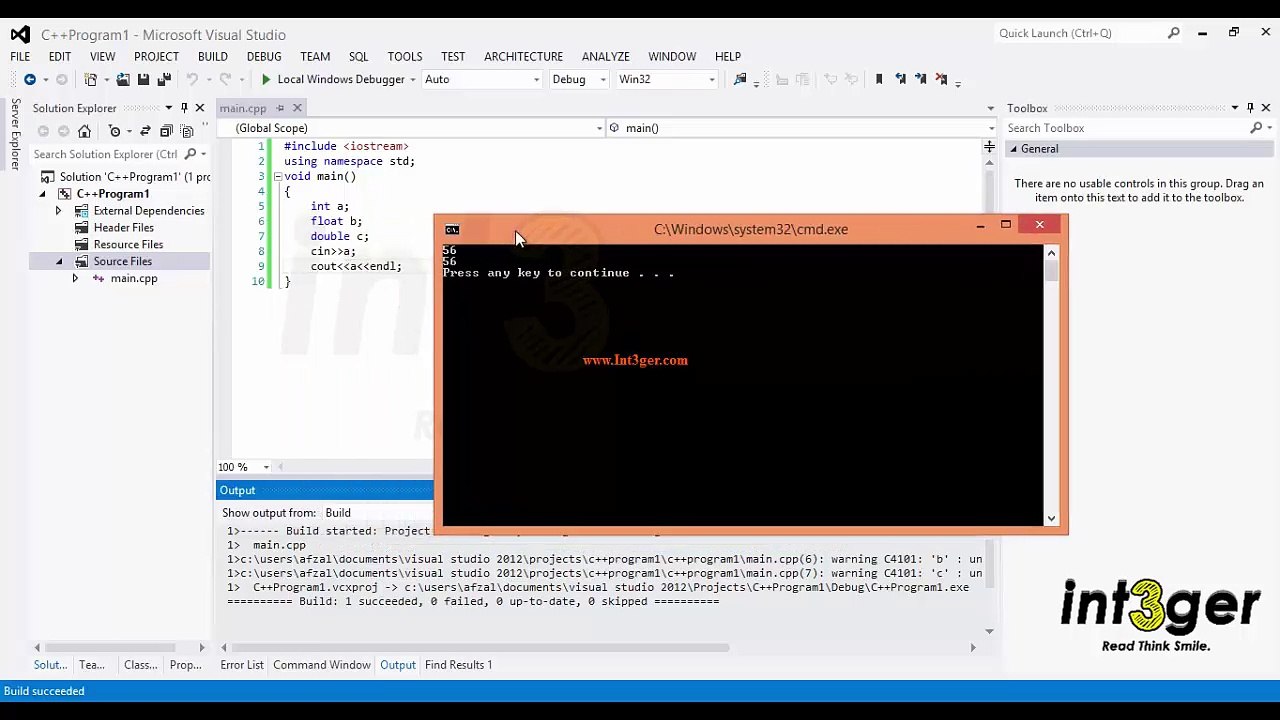Open the Server Explorer side tab
This screenshot has height=720, width=1280.
(x=14, y=136)
